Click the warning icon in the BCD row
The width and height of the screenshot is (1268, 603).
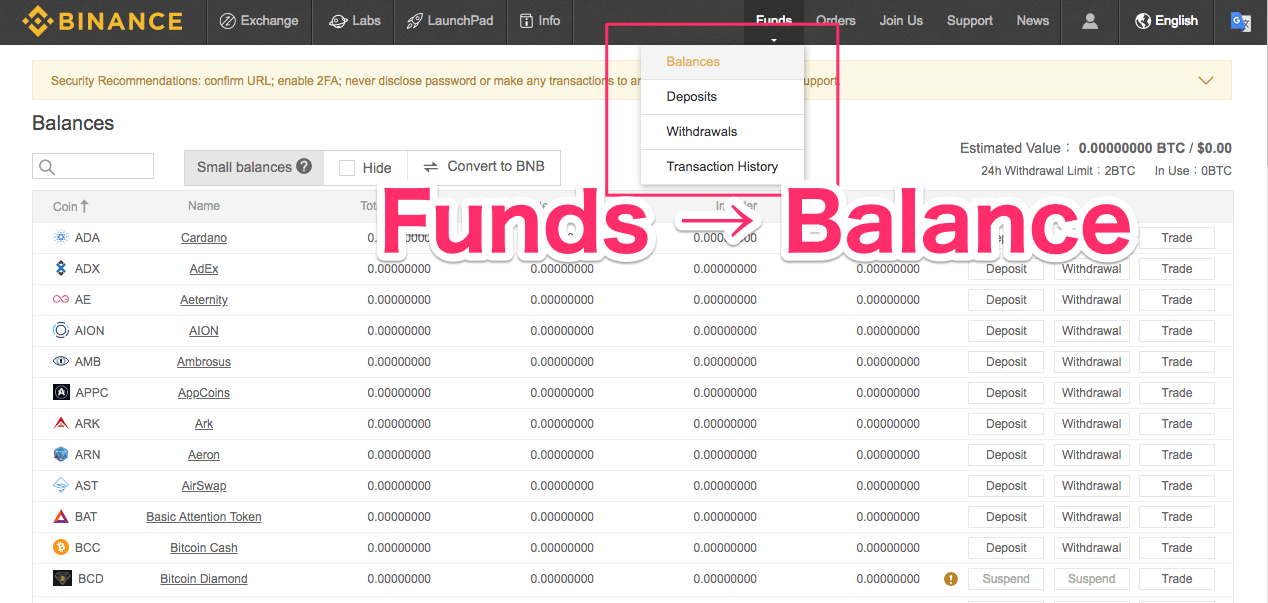click(x=951, y=578)
